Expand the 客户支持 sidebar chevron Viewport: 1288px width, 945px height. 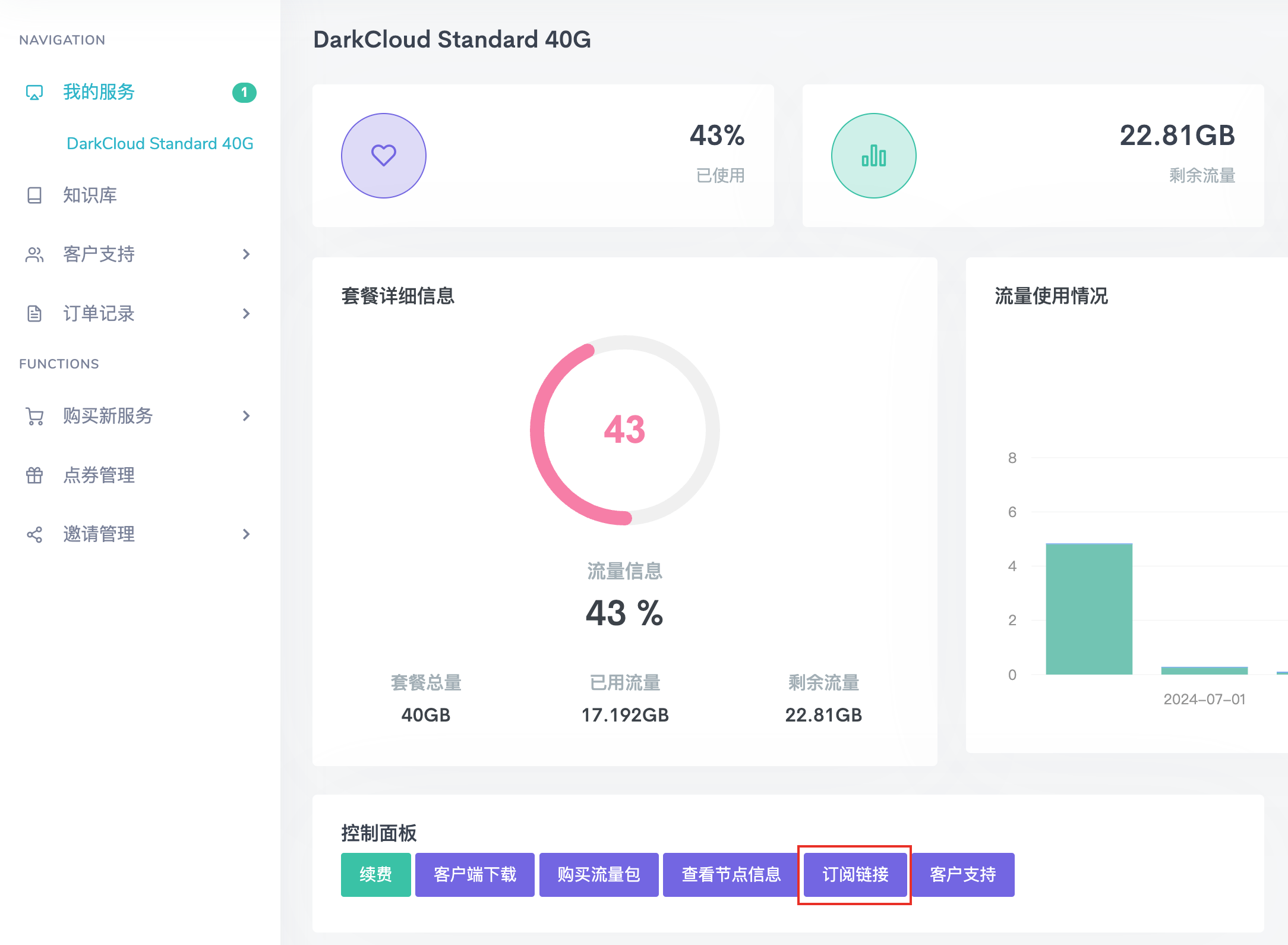(246, 254)
